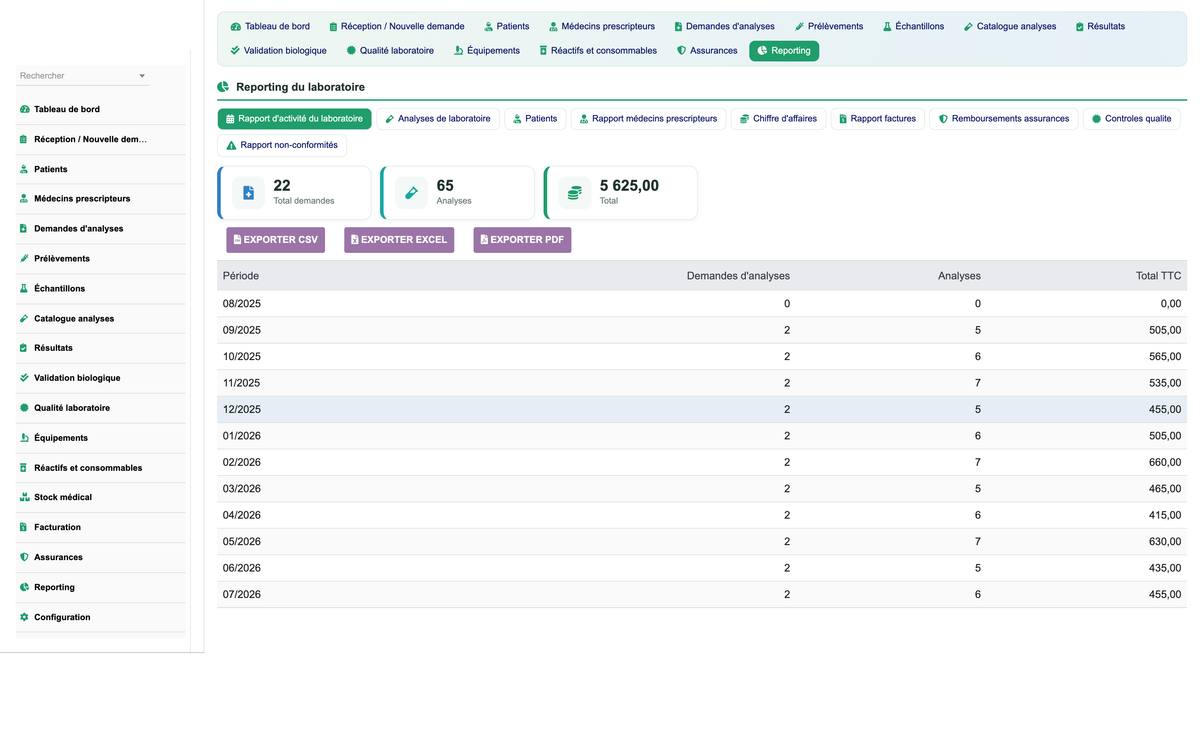Switch to Chiffre d'affaires report tab
The width and height of the screenshot is (1200, 743).
tap(778, 118)
